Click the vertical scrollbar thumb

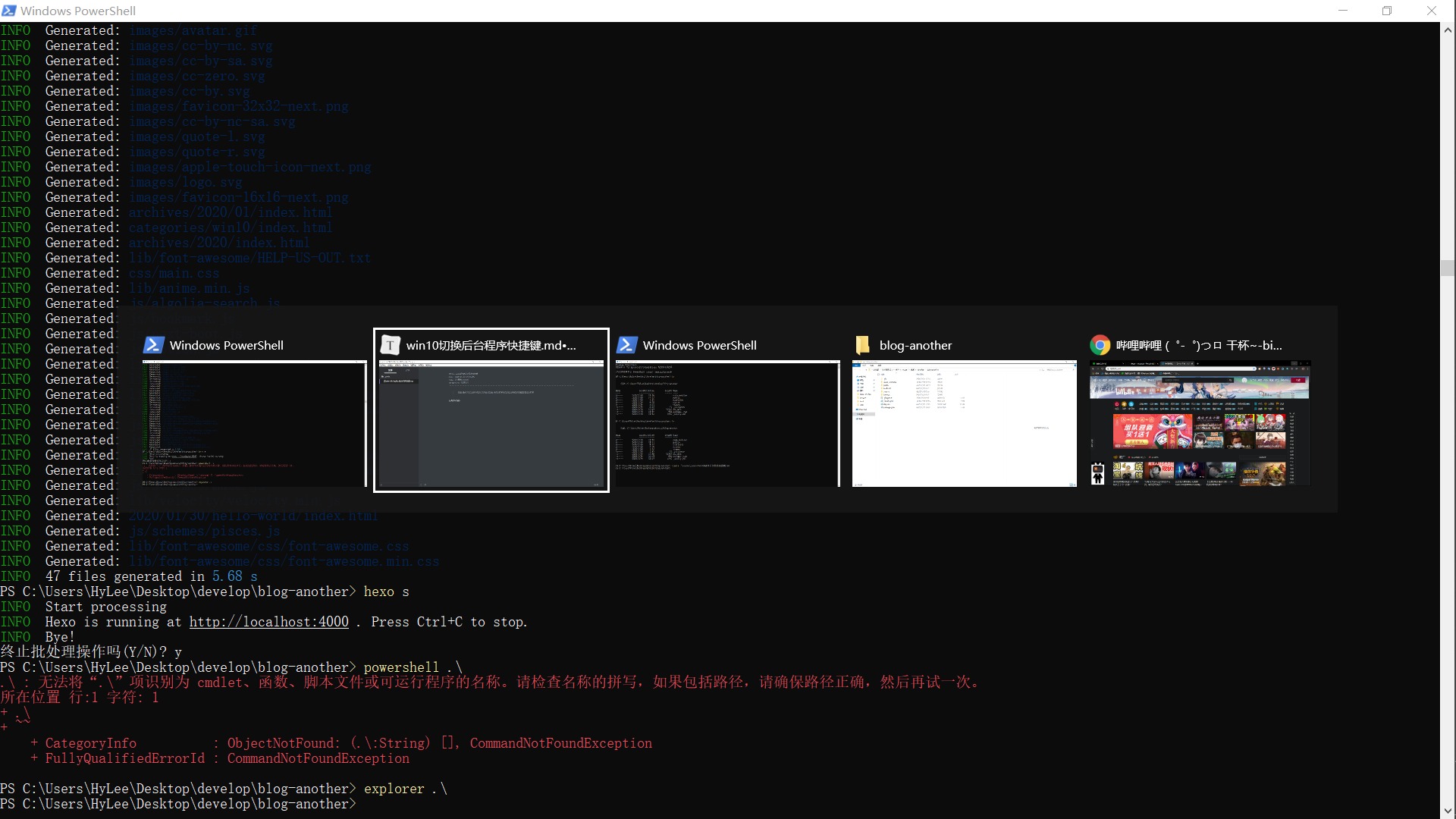pos(1448,268)
